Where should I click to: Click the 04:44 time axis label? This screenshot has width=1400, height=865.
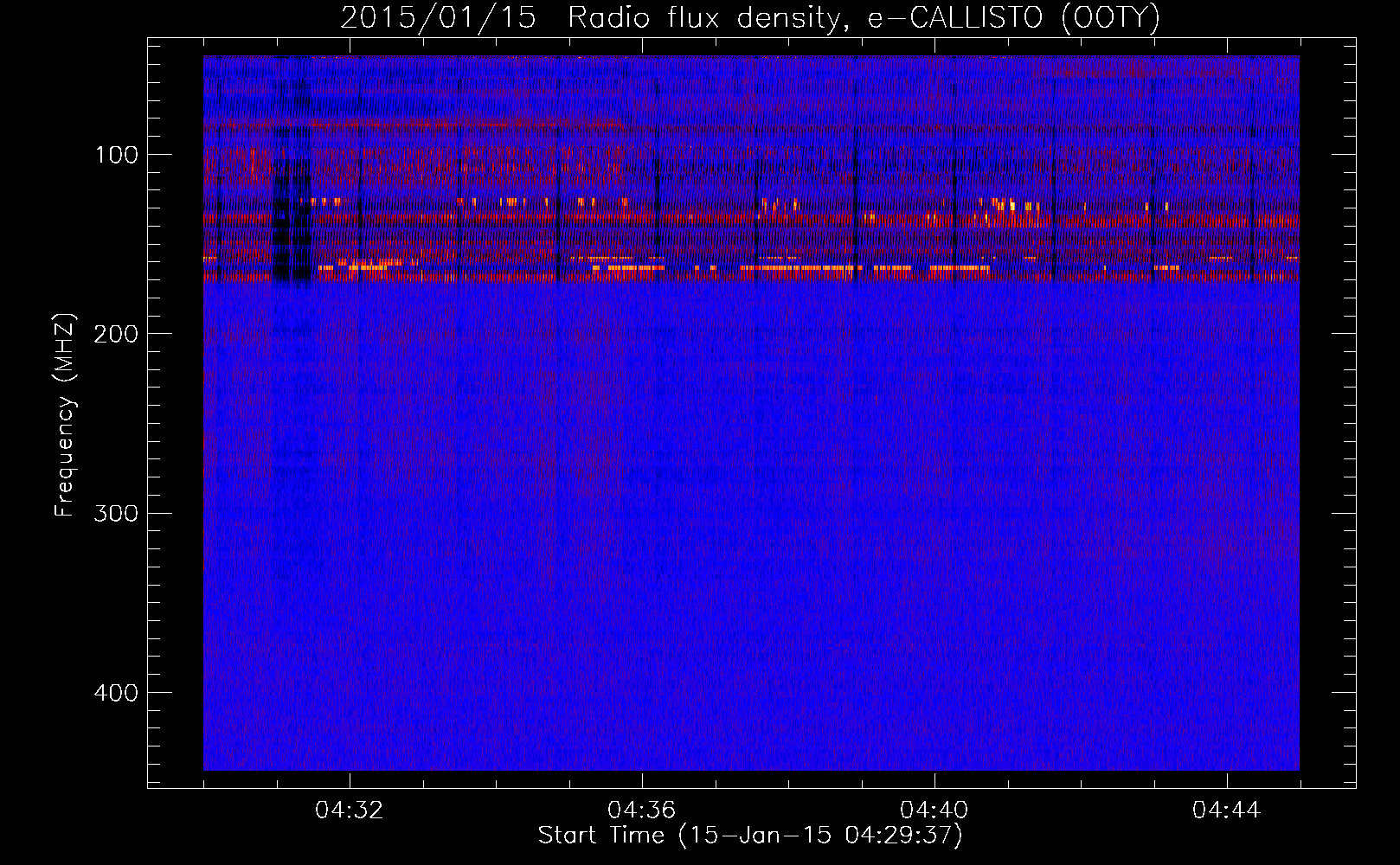pyautogui.click(x=1227, y=811)
